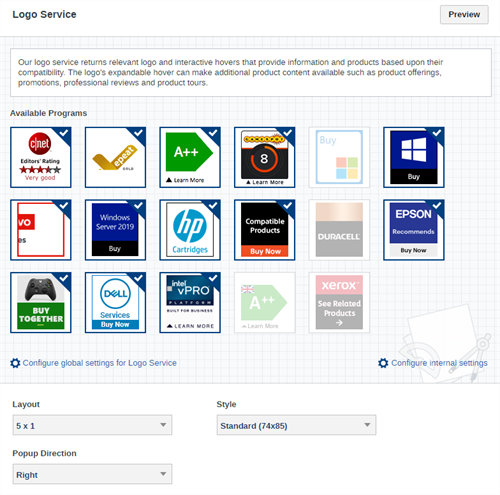Screen dimensions: 500x495
Task: Select the green A++ Learn More energy tile
Action: (190, 157)
